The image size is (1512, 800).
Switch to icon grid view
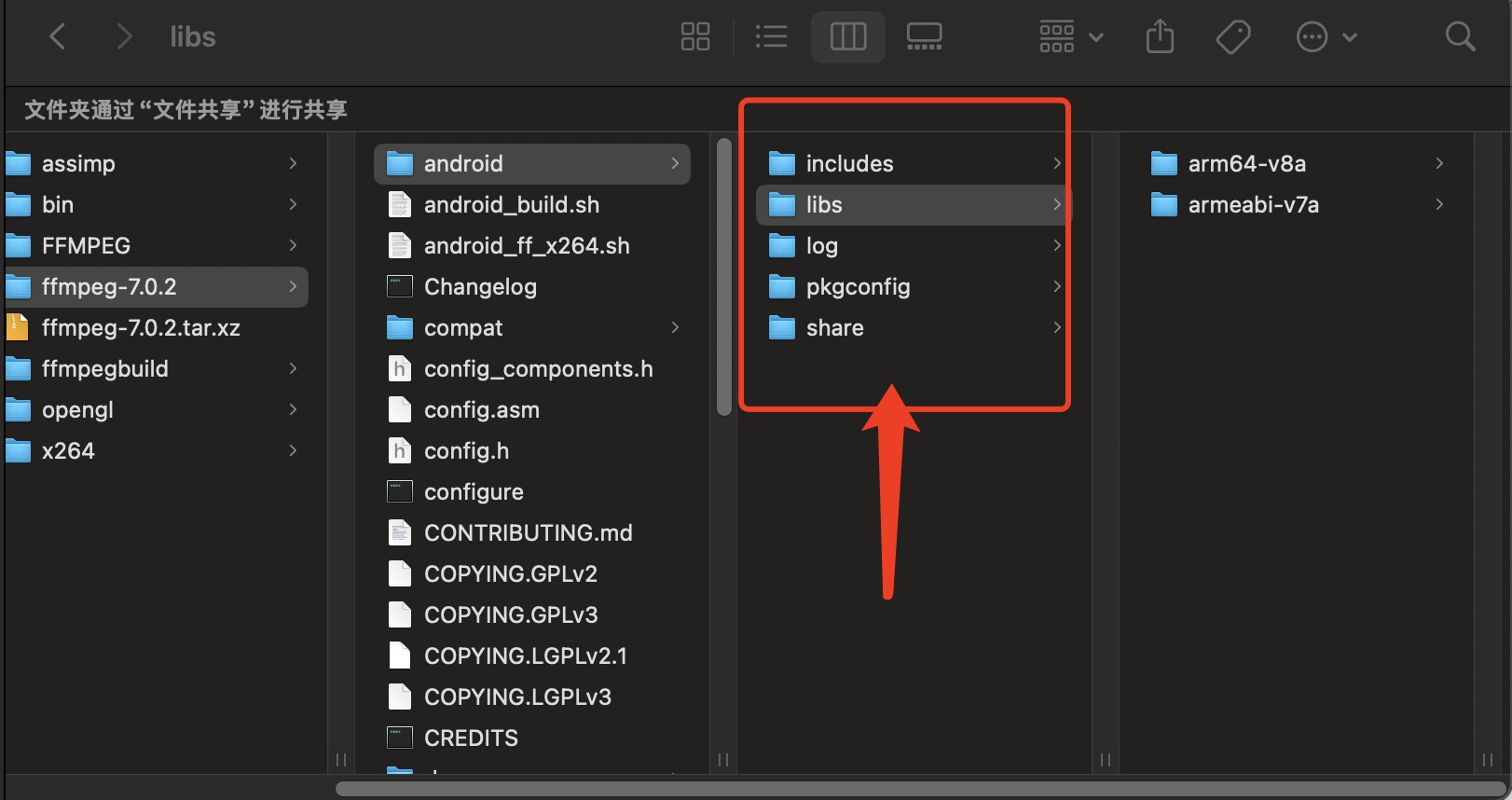pyautogui.click(x=695, y=37)
